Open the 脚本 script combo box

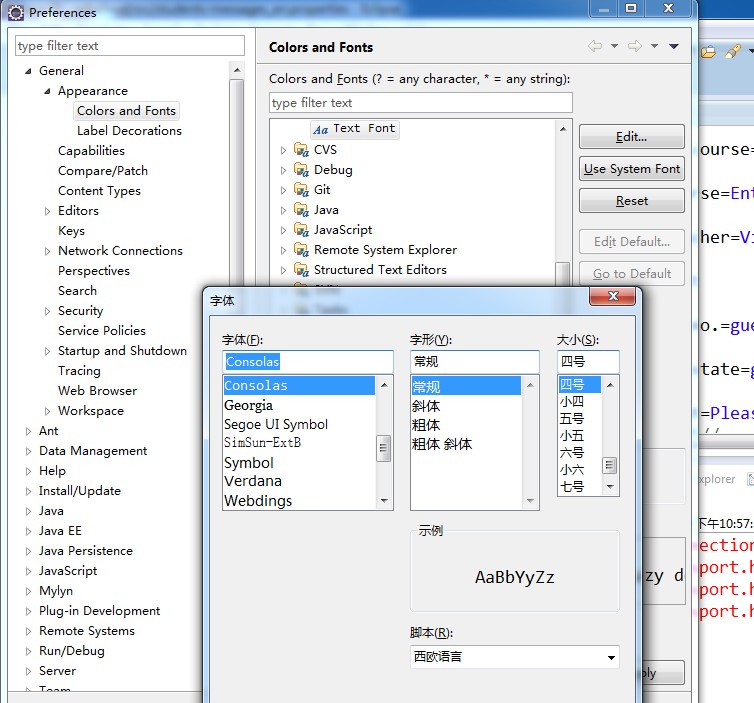[515, 657]
